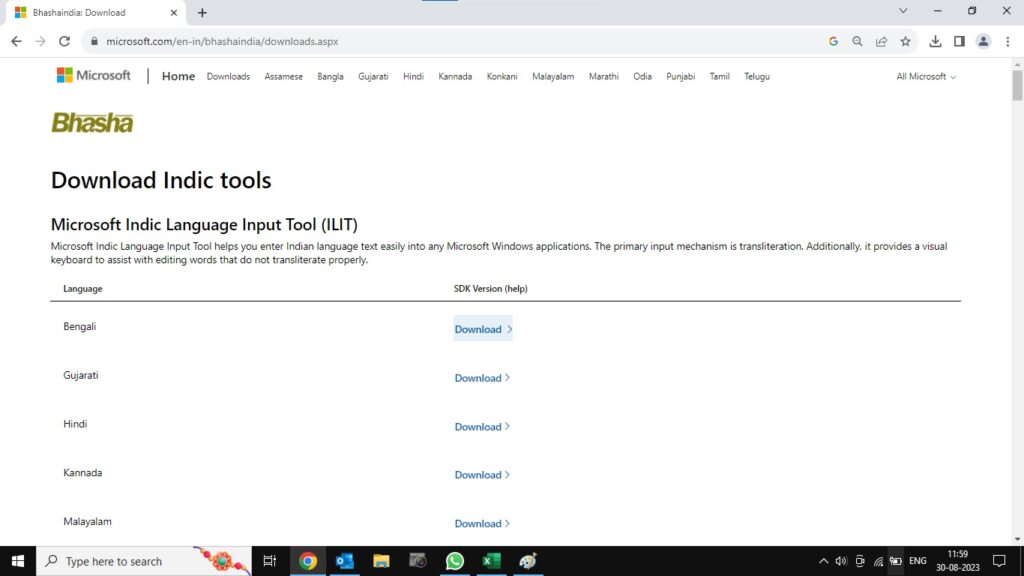The width and height of the screenshot is (1024, 576).
Task: Expand the All Microsoft dropdown
Action: (x=925, y=75)
